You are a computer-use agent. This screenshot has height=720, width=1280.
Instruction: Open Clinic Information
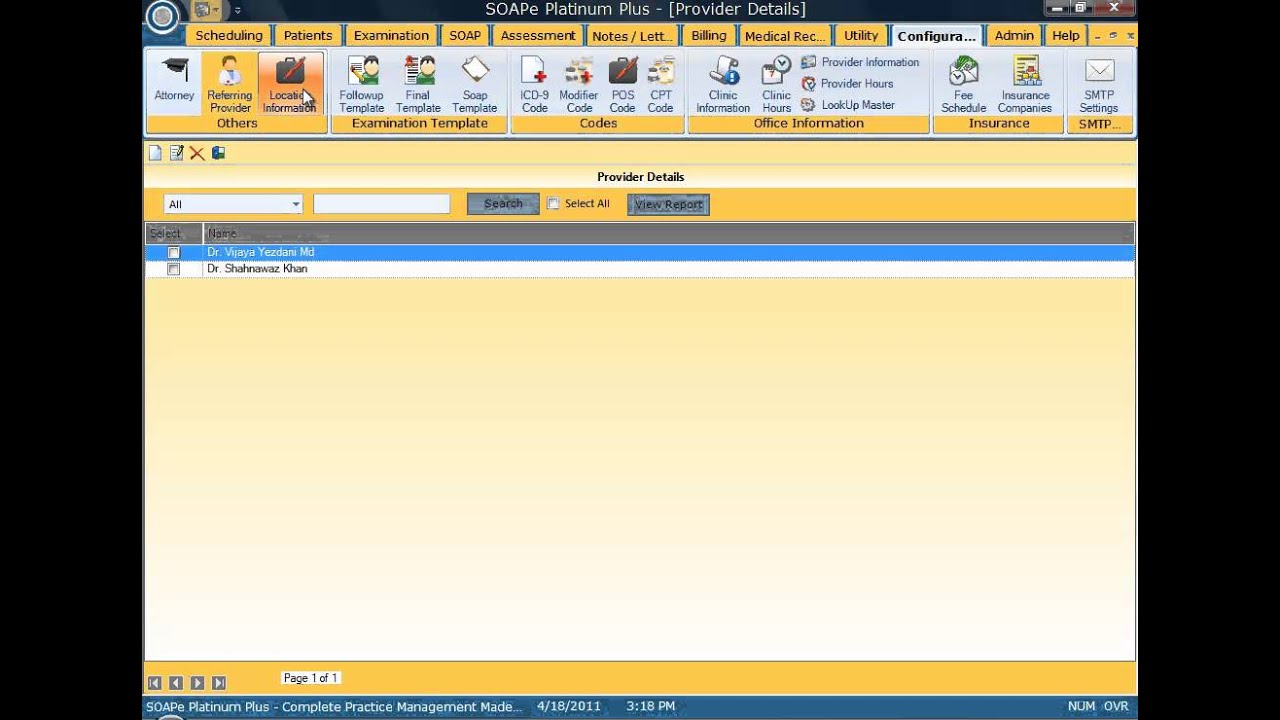[723, 84]
